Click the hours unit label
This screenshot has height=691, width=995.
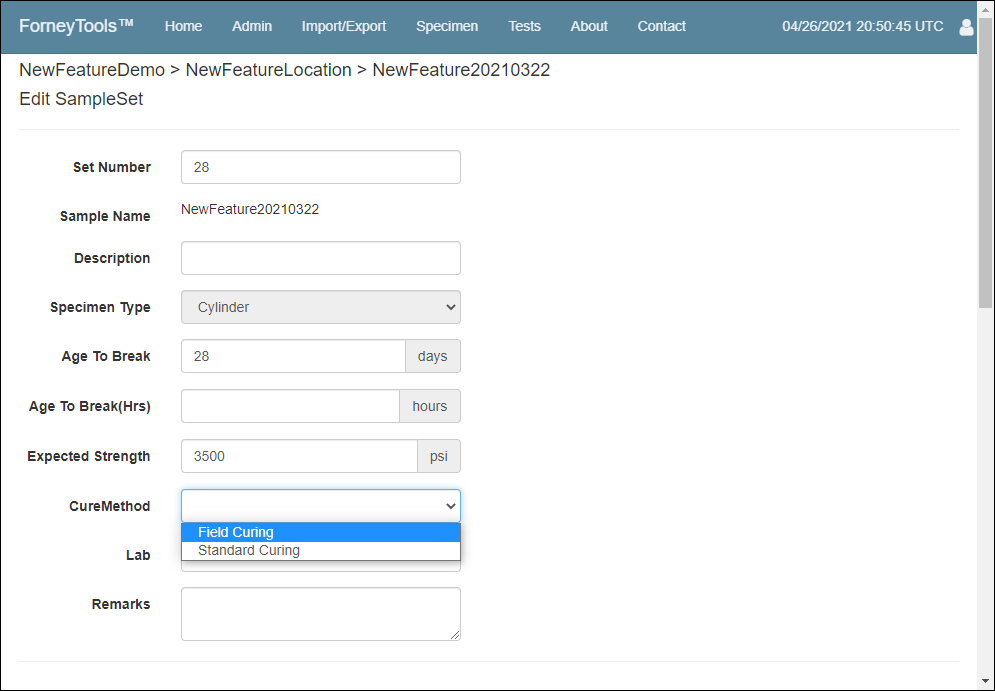pos(430,406)
